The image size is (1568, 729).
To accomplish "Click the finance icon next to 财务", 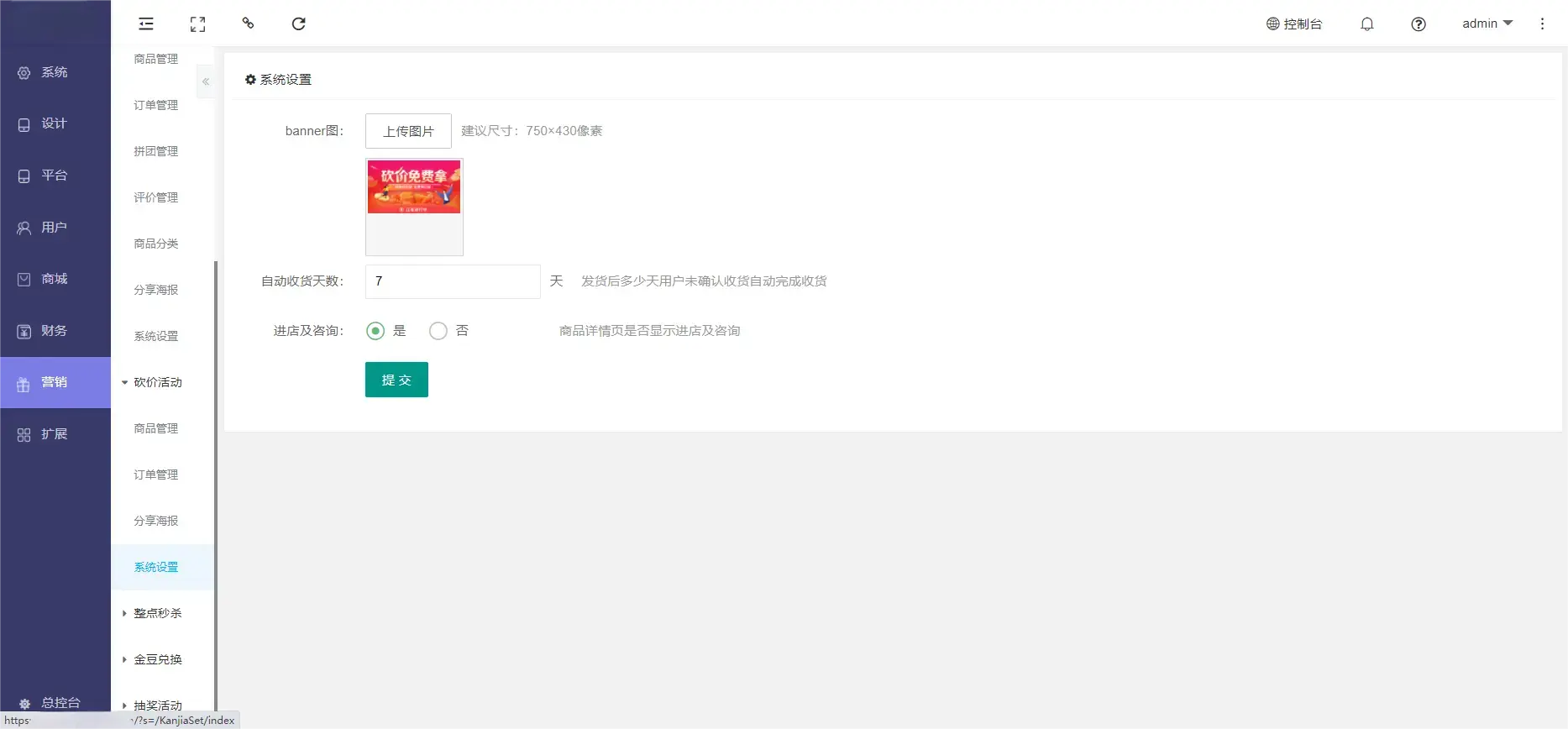I will tap(24, 332).
